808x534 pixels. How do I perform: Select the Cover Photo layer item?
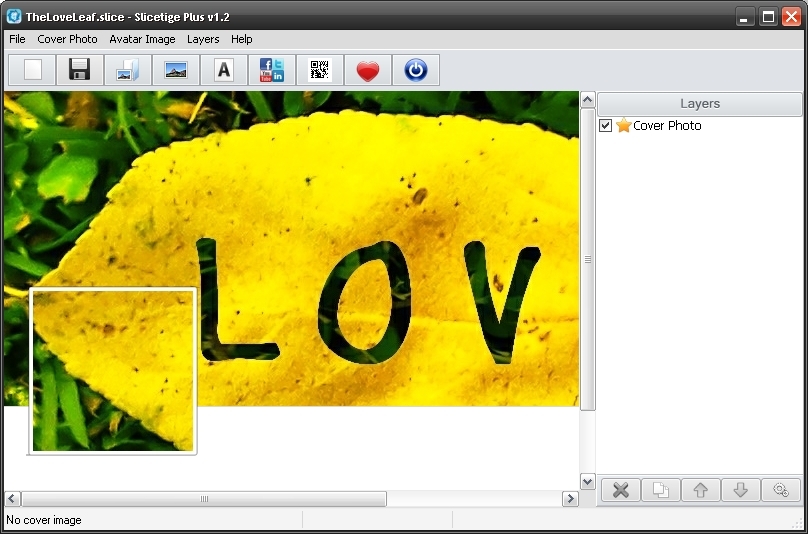click(x=666, y=126)
